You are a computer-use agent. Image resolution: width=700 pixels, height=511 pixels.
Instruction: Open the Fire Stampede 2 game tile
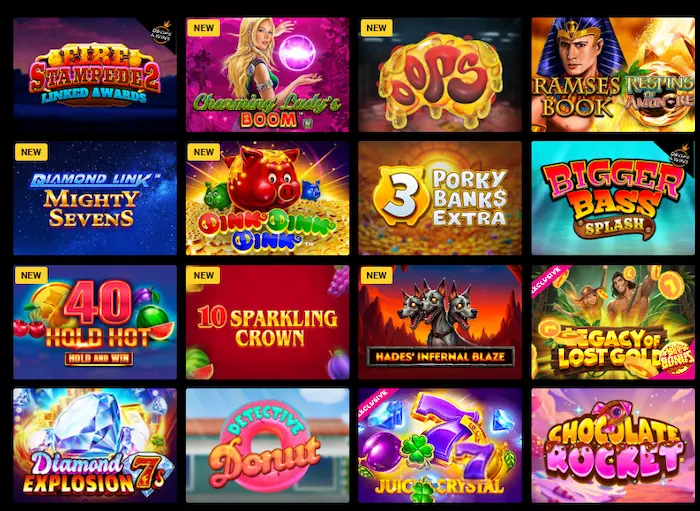click(95, 75)
